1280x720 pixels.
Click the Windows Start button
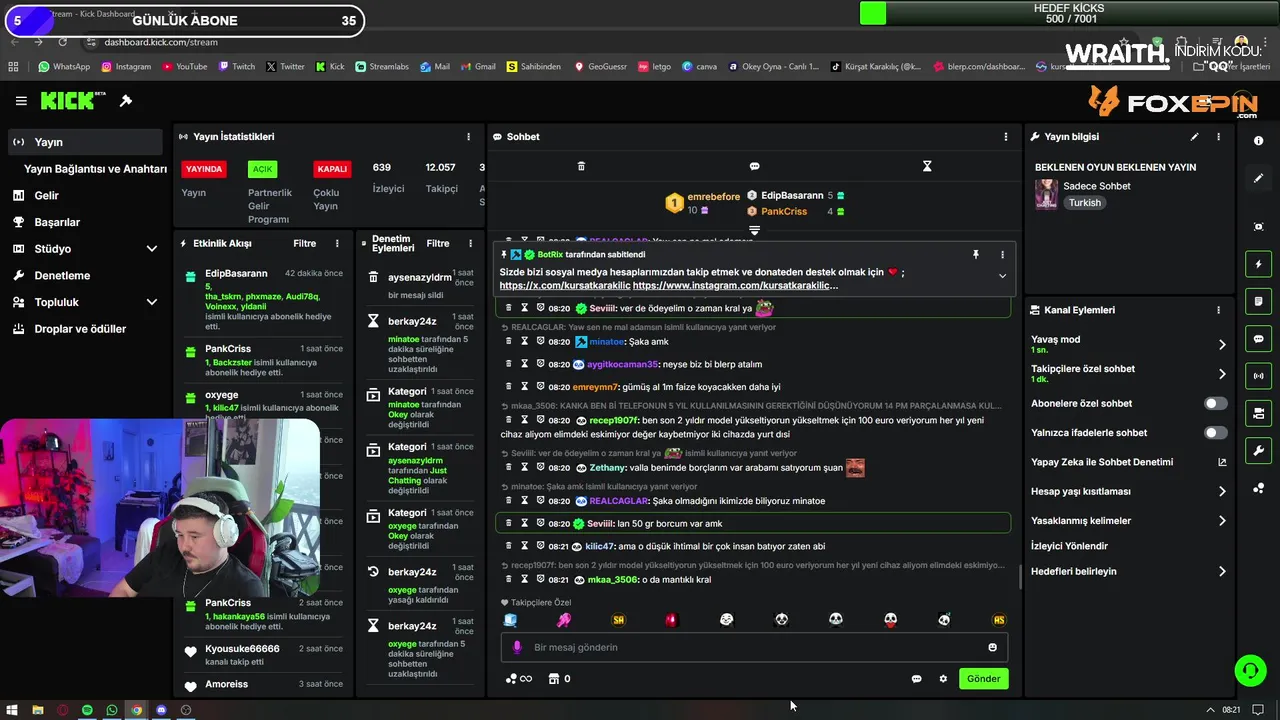coord(13,710)
